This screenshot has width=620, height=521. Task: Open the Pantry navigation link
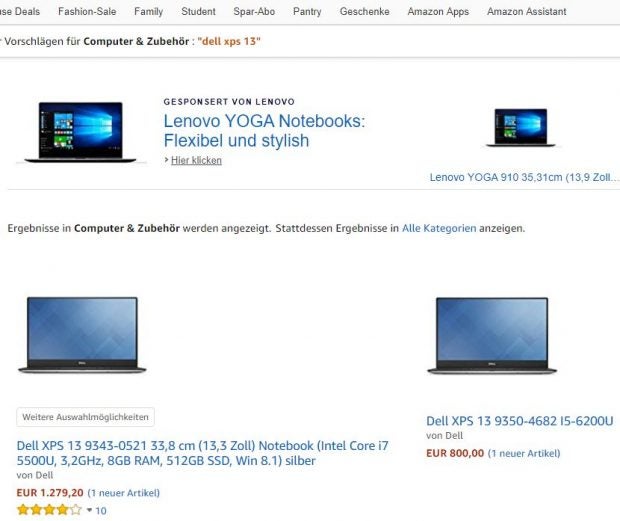click(x=307, y=11)
